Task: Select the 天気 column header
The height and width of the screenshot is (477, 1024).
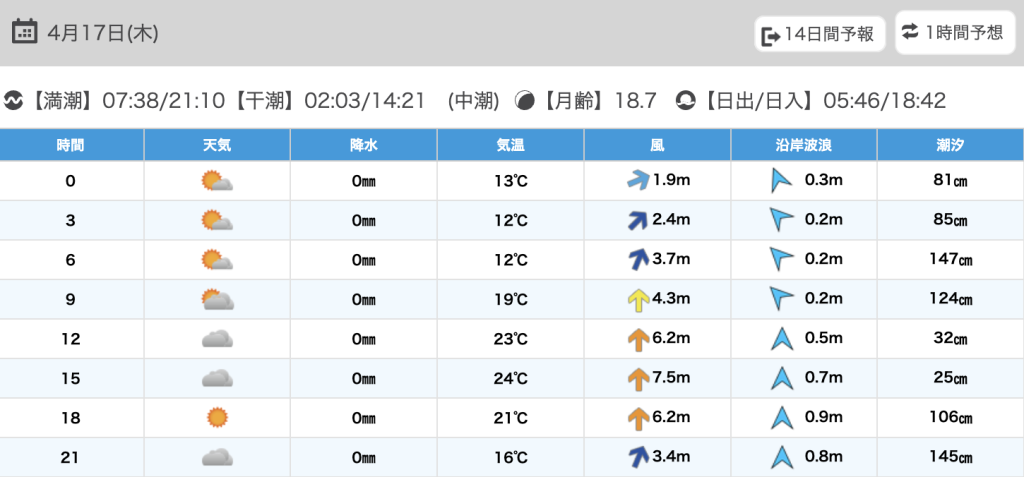Action: point(217,146)
